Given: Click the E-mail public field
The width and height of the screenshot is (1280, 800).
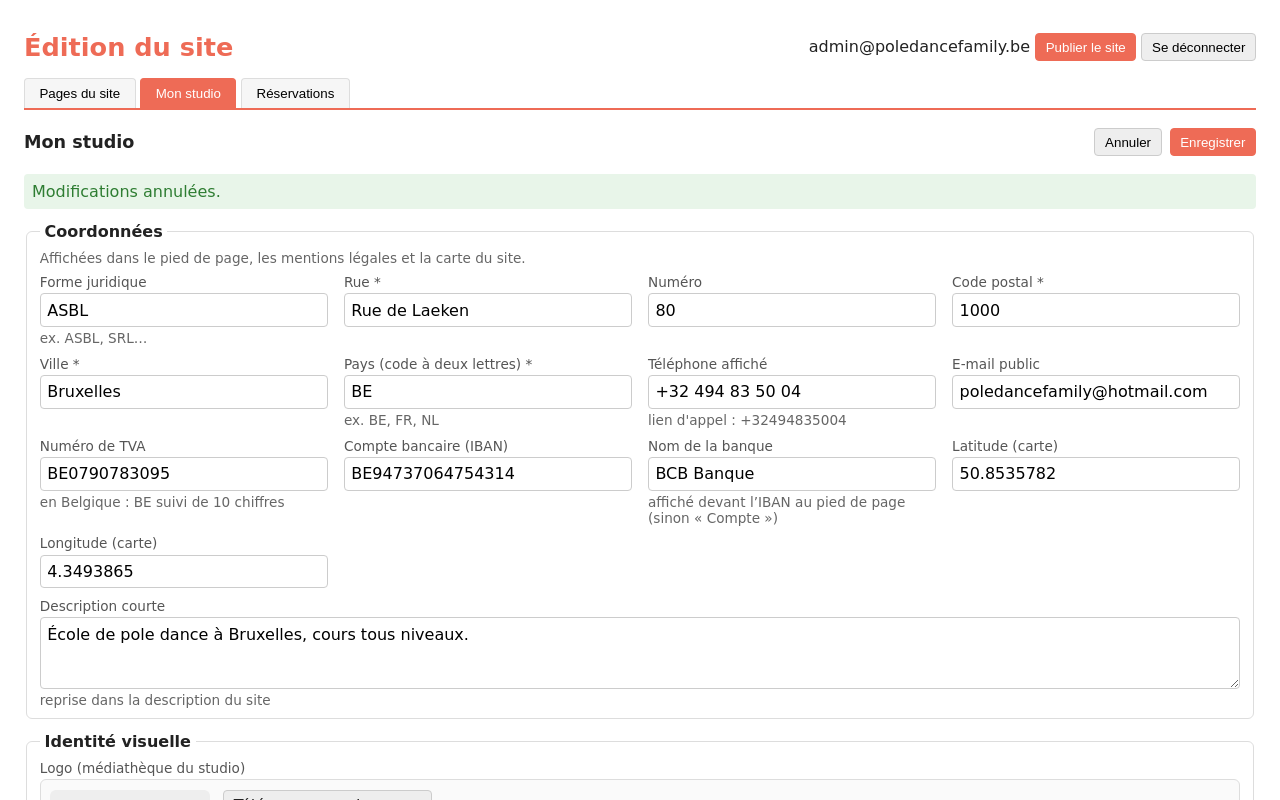Looking at the screenshot, I should click(x=1096, y=392).
